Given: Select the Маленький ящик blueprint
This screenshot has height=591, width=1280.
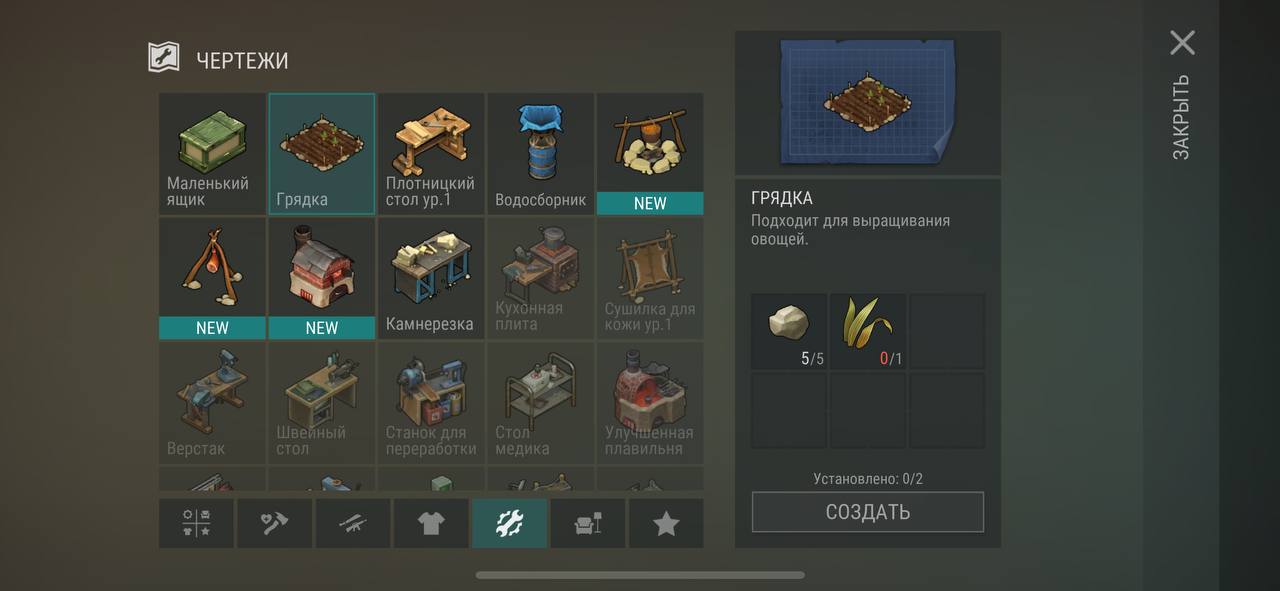Looking at the screenshot, I should click(212, 153).
